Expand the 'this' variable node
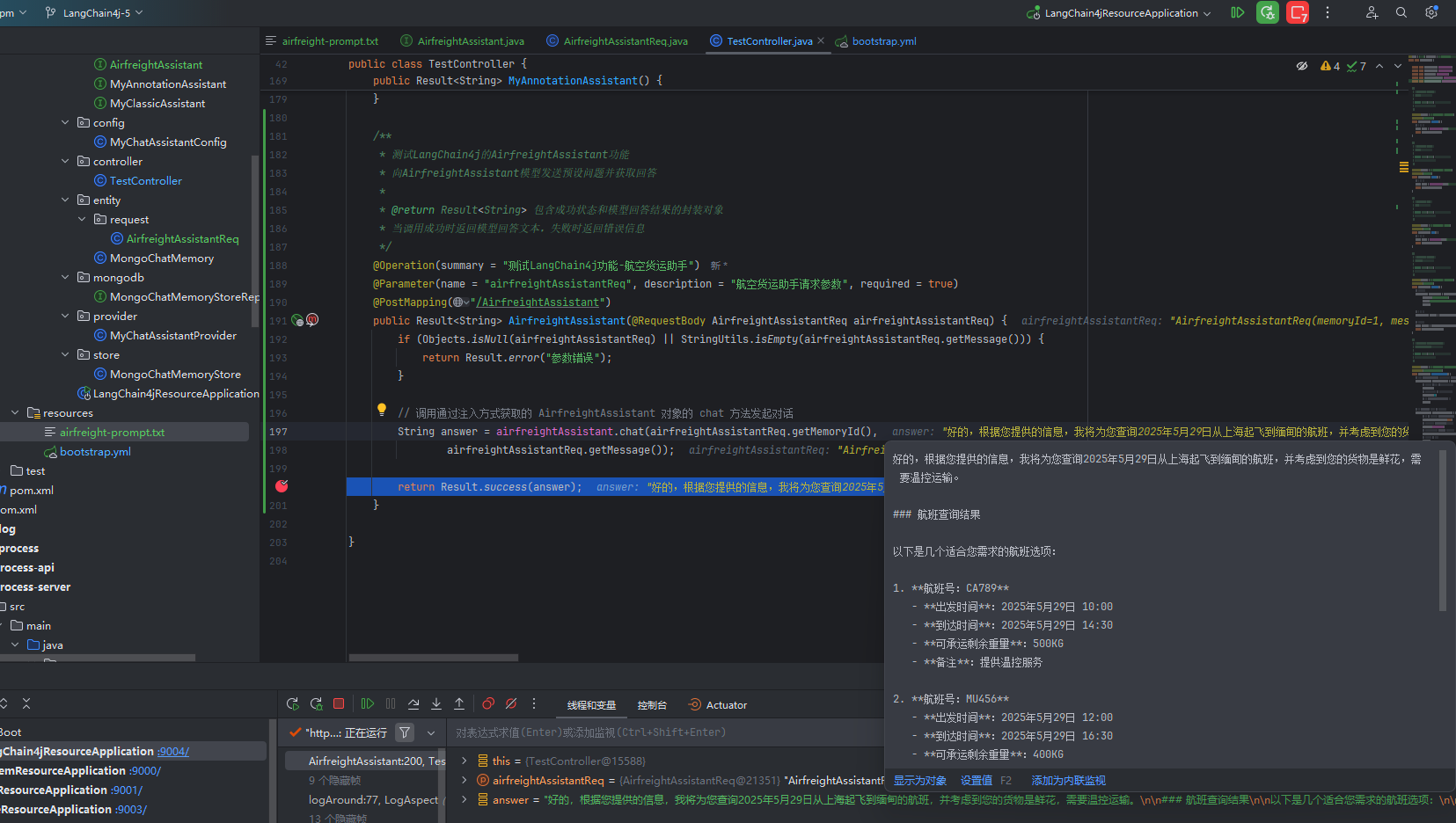The width and height of the screenshot is (1456, 823). (x=465, y=761)
